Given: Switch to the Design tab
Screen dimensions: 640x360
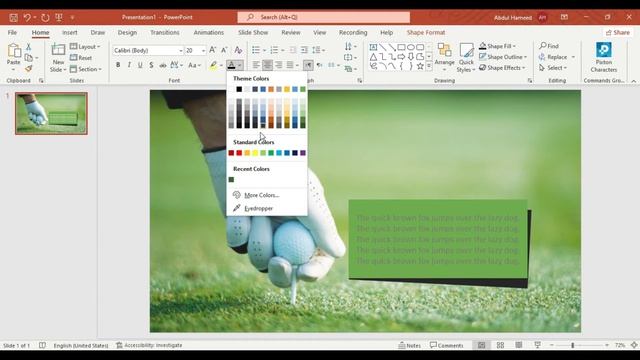Looking at the screenshot, I should (127, 32).
